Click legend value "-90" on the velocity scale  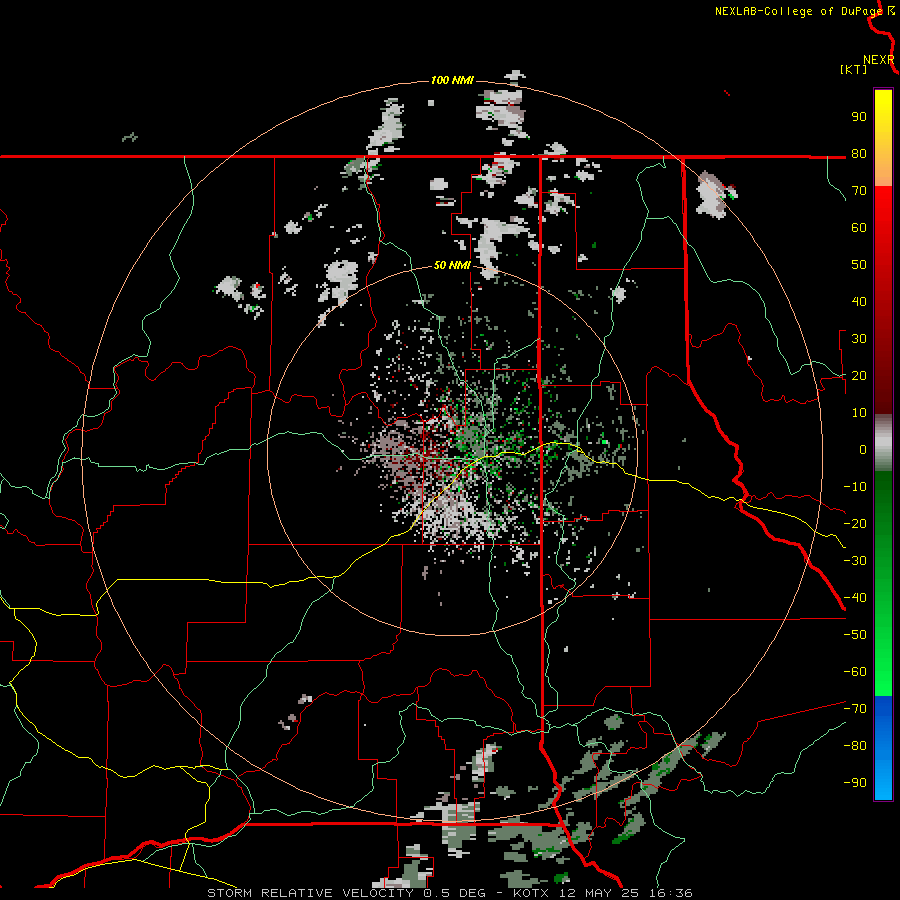click(x=855, y=783)
